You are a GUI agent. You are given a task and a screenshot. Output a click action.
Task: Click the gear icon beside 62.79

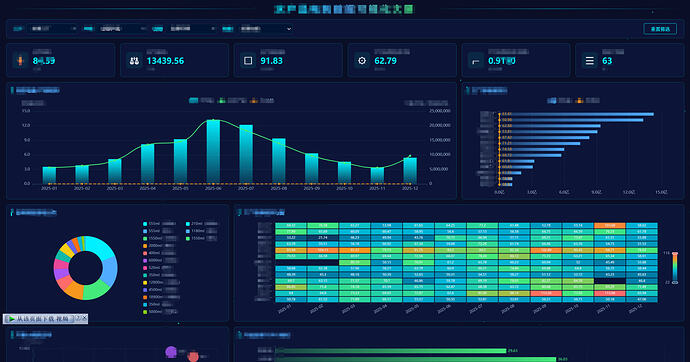(362, 61)
